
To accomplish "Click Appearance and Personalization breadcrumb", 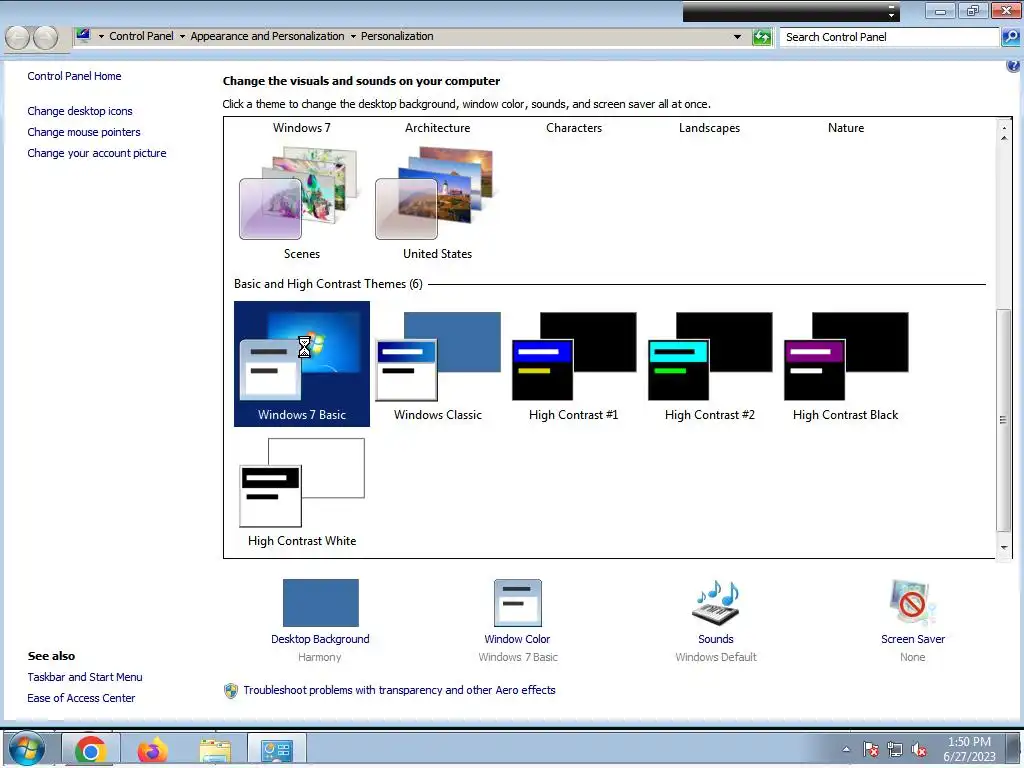I will pos(267,37).
